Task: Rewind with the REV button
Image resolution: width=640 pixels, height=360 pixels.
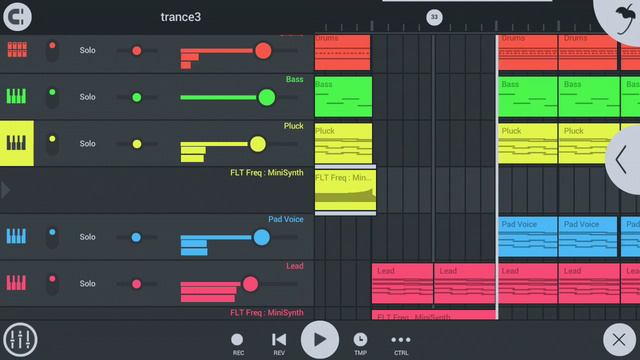Action: (x=279, y=344)
